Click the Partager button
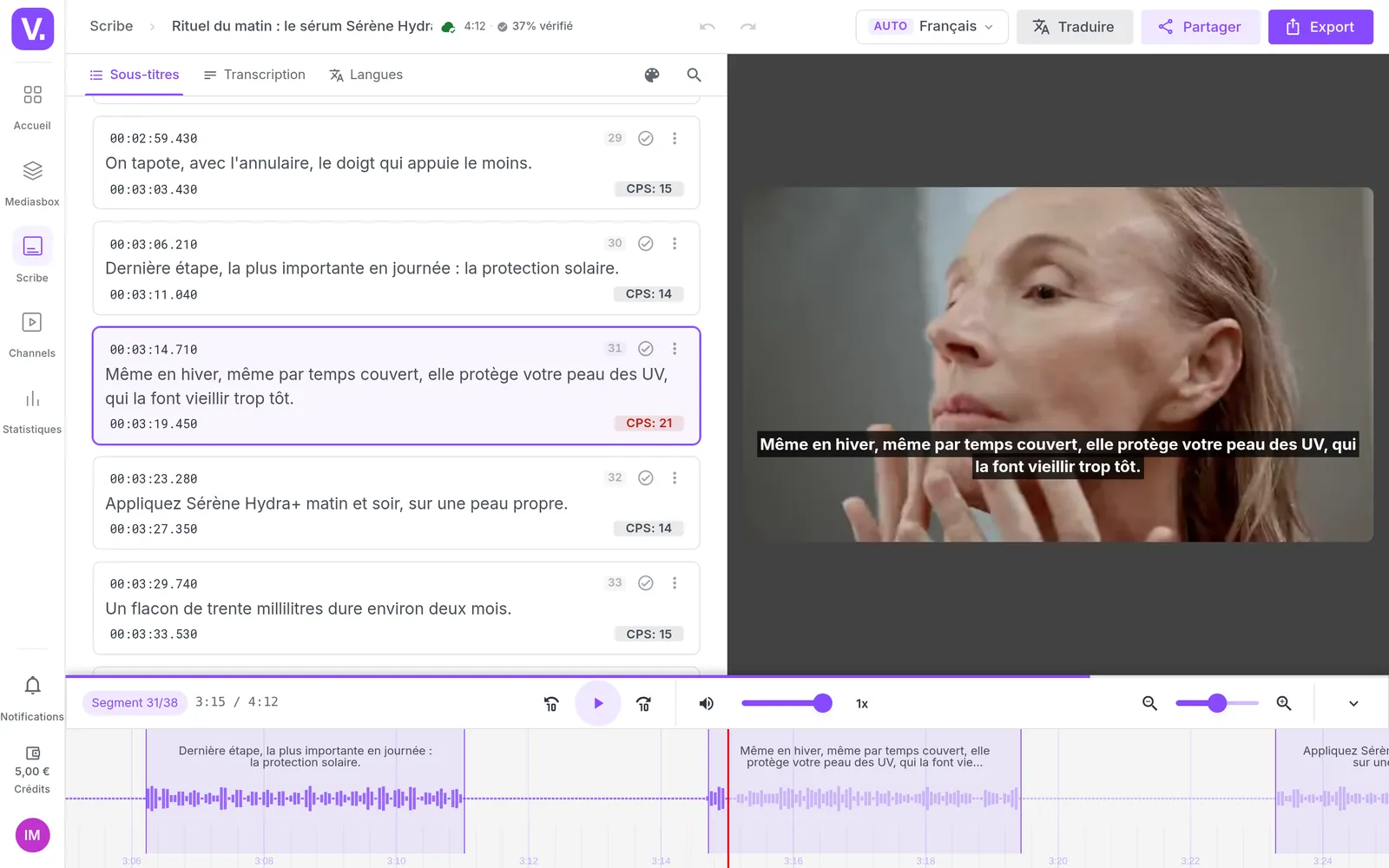 coord(1200,27)
